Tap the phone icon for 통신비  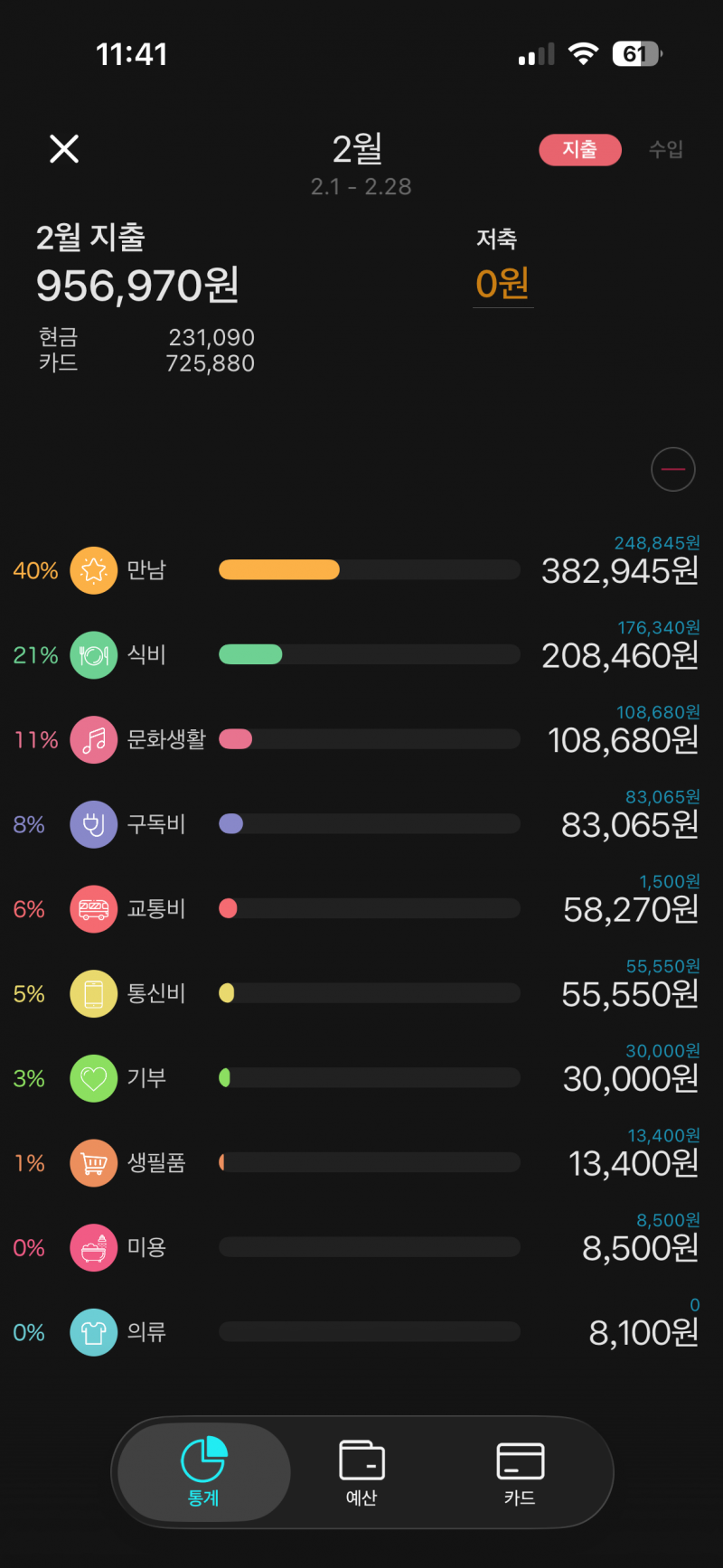pyautogui.click(x=94, y=994)
